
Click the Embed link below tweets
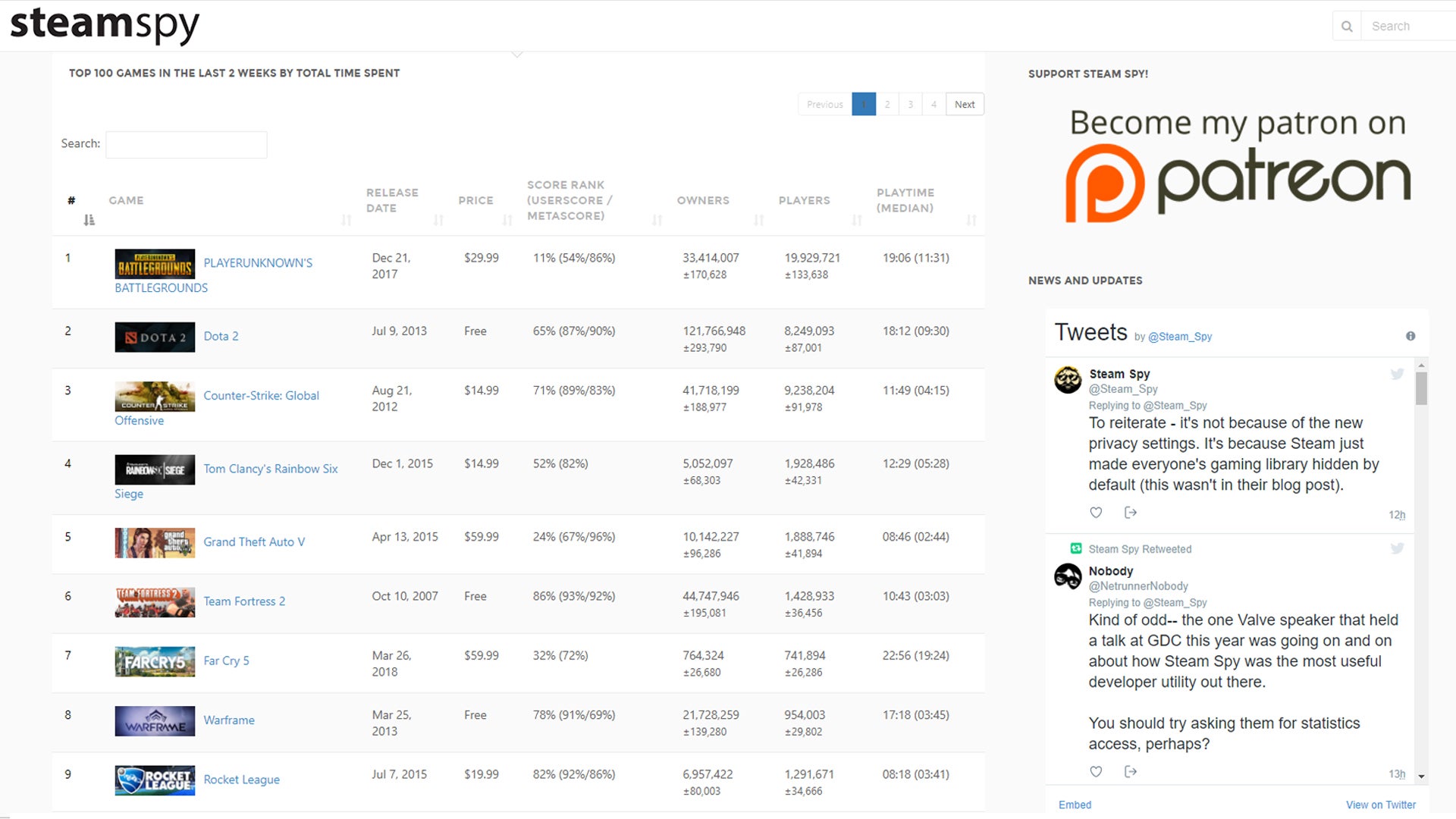click(1075, 805)
